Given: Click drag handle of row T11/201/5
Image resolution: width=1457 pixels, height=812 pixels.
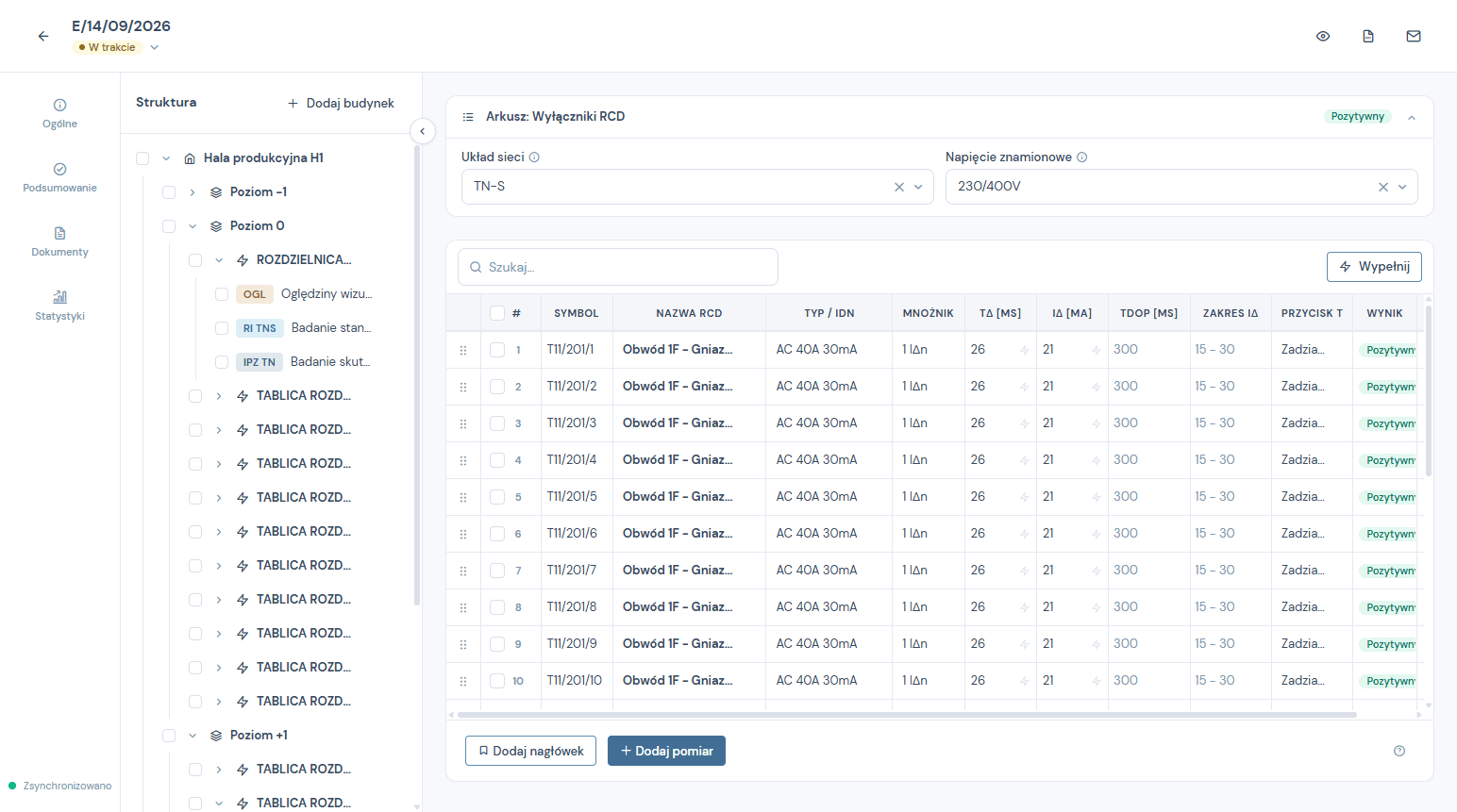Looking at the screenshot, I should 463,497.
